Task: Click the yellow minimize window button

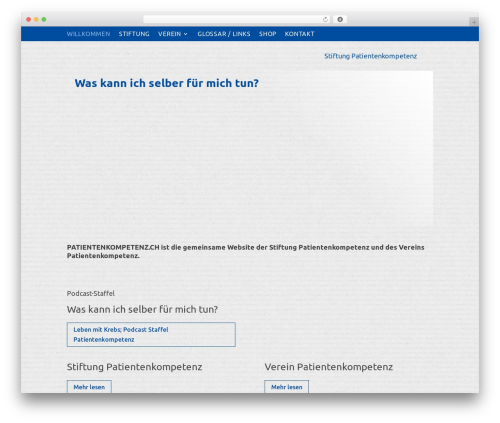Action: (x=36, y=19)
